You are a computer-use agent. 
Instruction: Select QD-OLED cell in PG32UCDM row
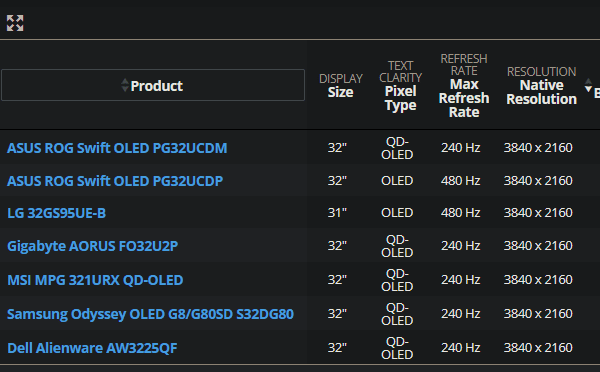point(397,148)
